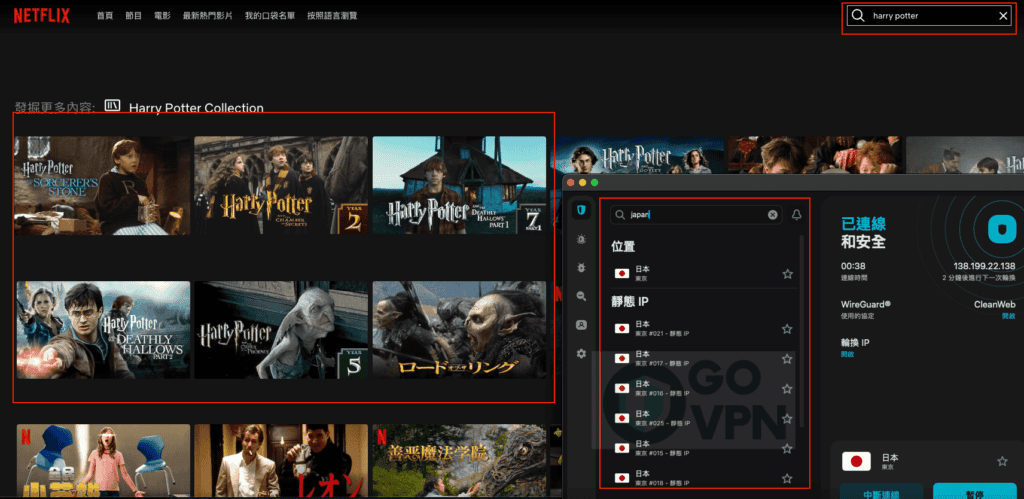1024x499 pixels.
Task: Open the 電影 menu item
Action: click(163, 16)
